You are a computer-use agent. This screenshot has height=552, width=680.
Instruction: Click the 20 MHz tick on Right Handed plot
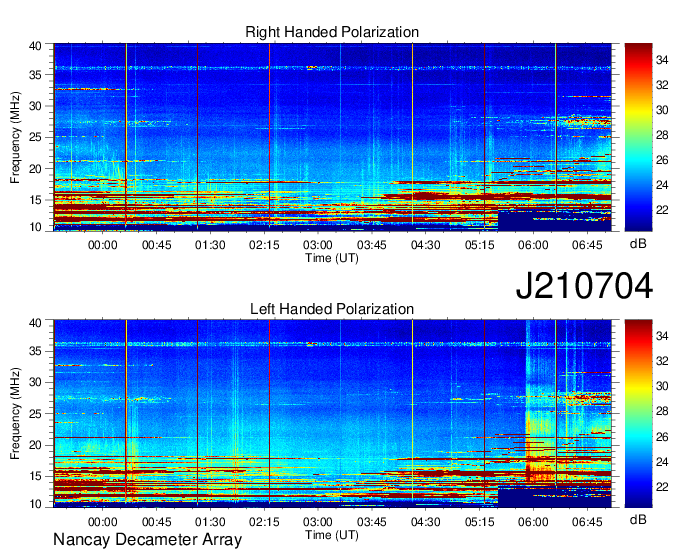click(x=35, y=169)
